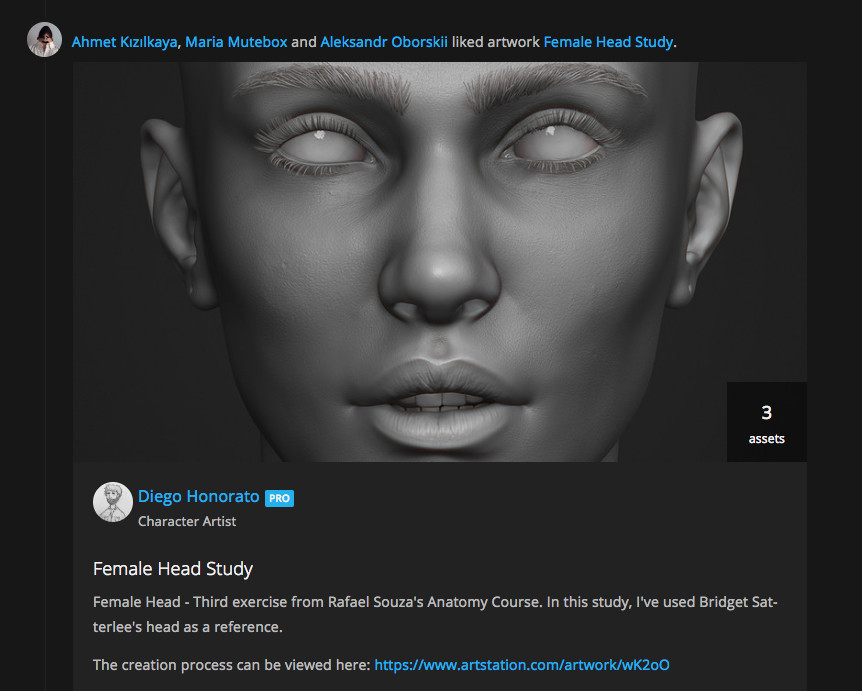Click the text 'The creation process can be viewed here:'

(231, 665)
